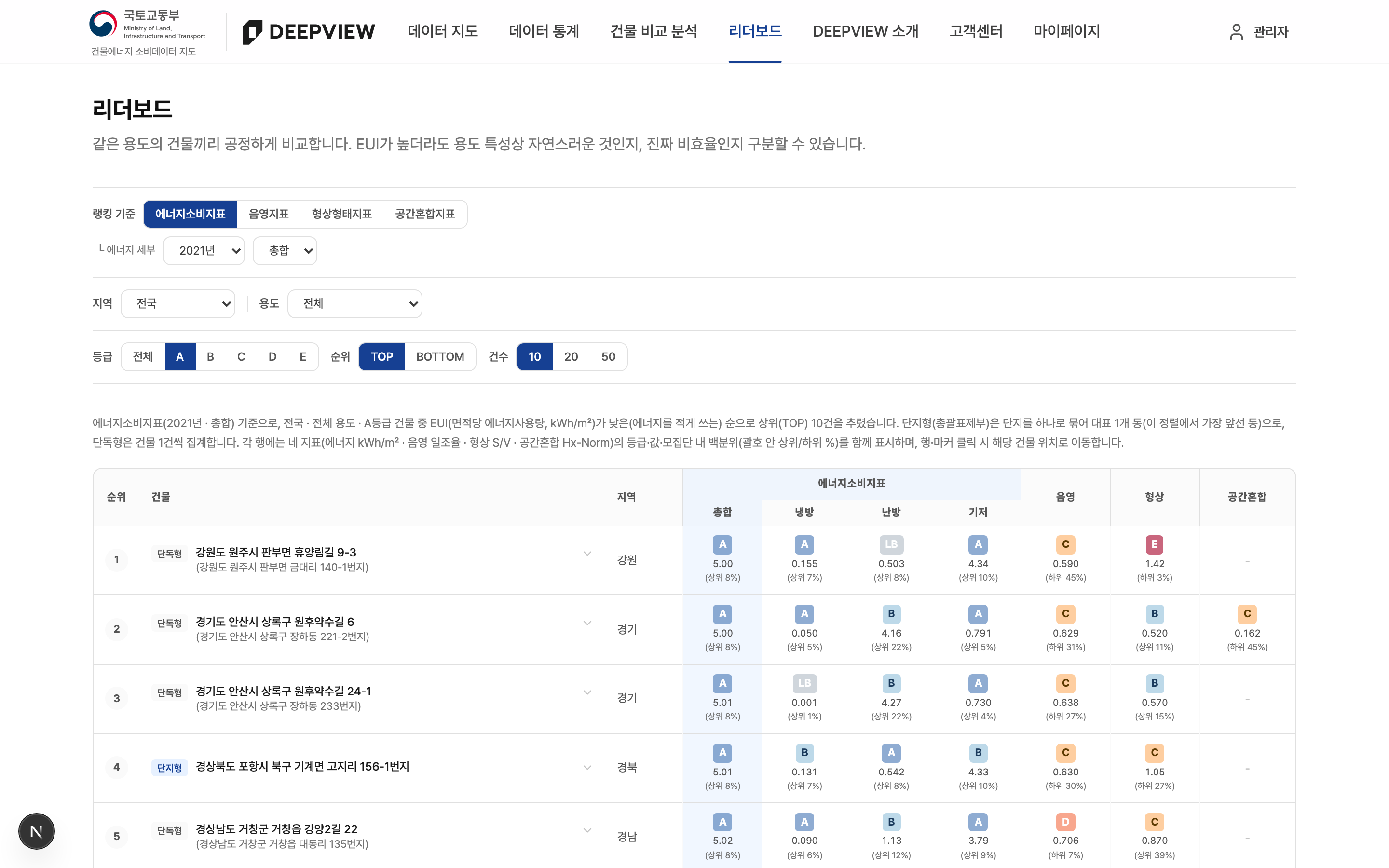Set result count to 20
1389x868 pixels.
pos(571,357)
